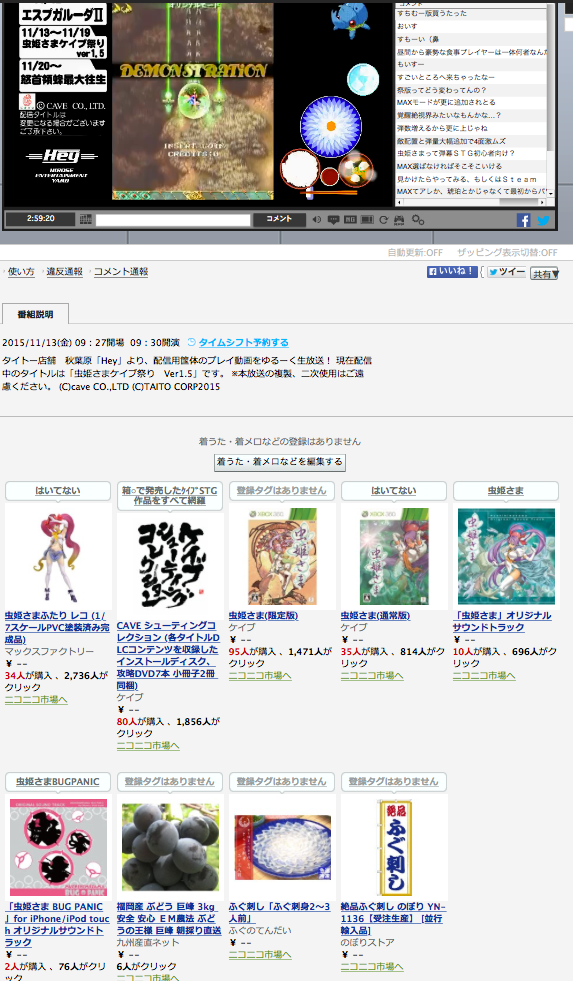Click ニコニコ市場へ under ふぐ刺身2〜3人前
The height and width of the screenshot is (981, 573).
click(x=260, y=955)
